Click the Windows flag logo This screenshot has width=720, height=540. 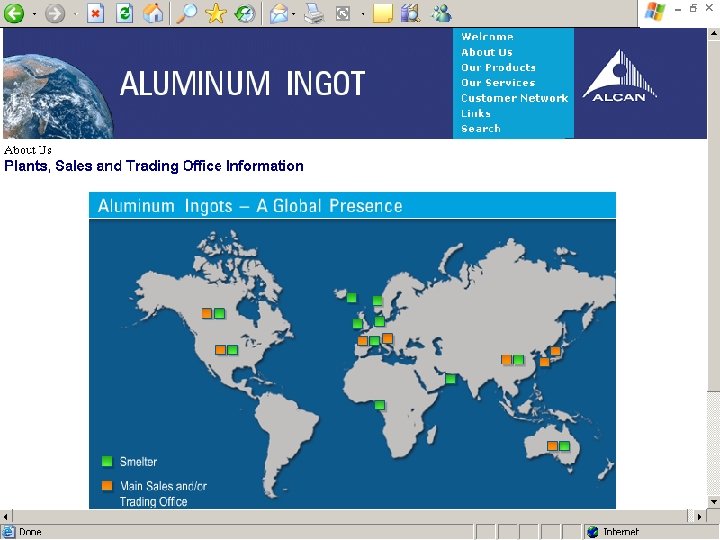[x=655, y=11]
